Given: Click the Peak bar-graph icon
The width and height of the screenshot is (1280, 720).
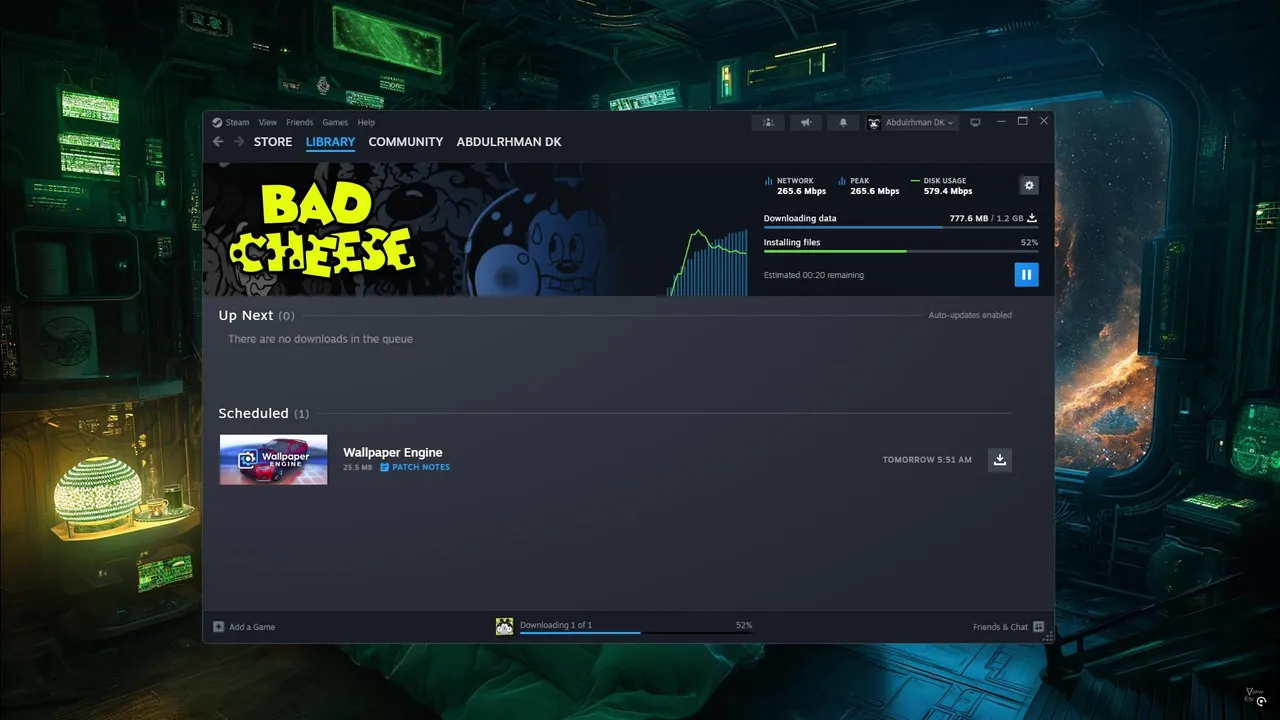Looking at the screenshot, I should click(842, 181).
